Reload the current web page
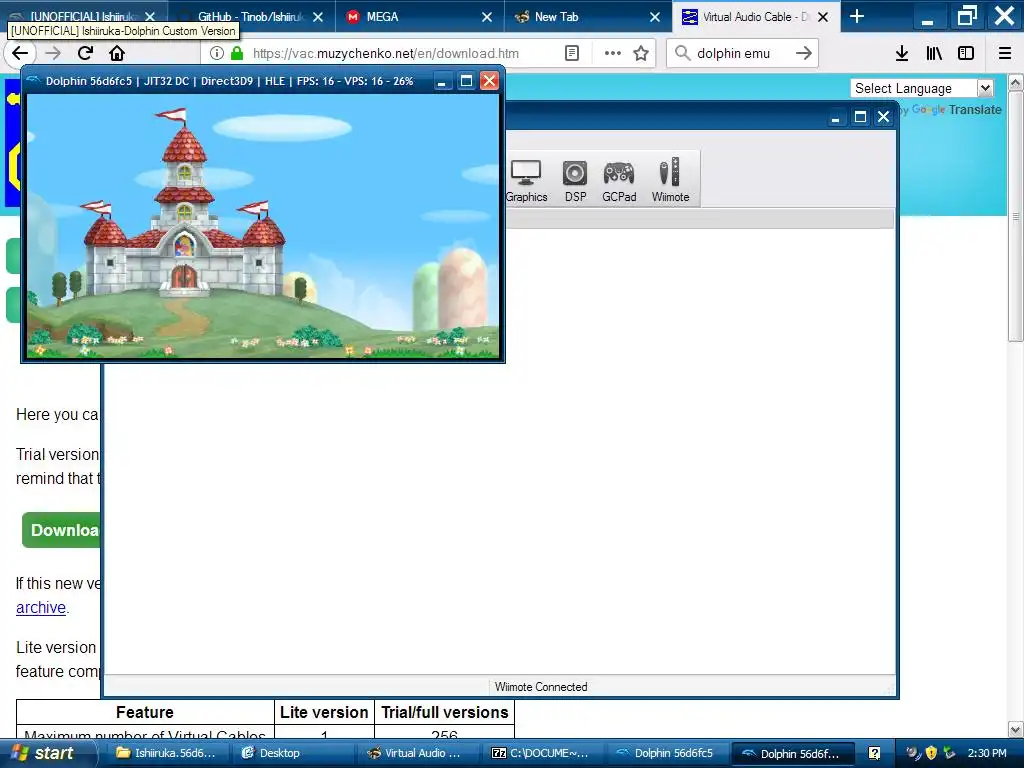1024x768 pixels. 85,53
